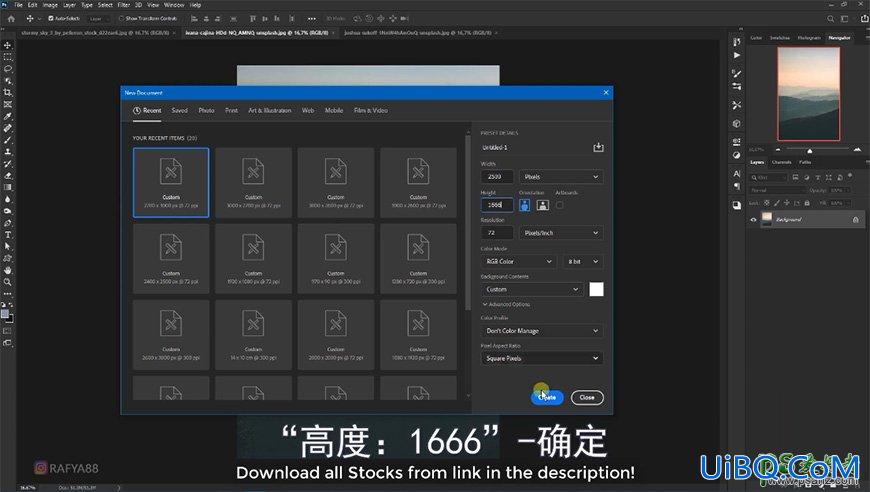The image size is (870, 492).
Task: Toggle the Auto-Select checkbox
Action: pos(51,18)
